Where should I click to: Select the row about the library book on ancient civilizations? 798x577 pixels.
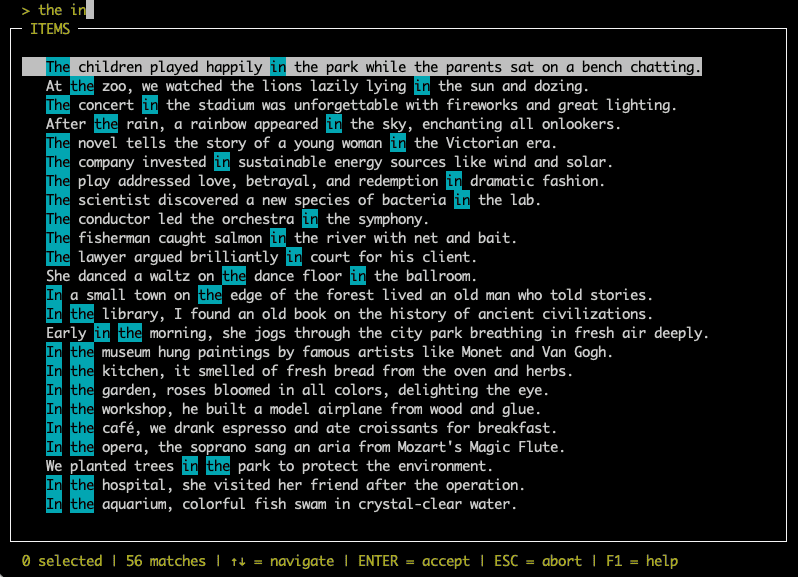click(349, 314)
